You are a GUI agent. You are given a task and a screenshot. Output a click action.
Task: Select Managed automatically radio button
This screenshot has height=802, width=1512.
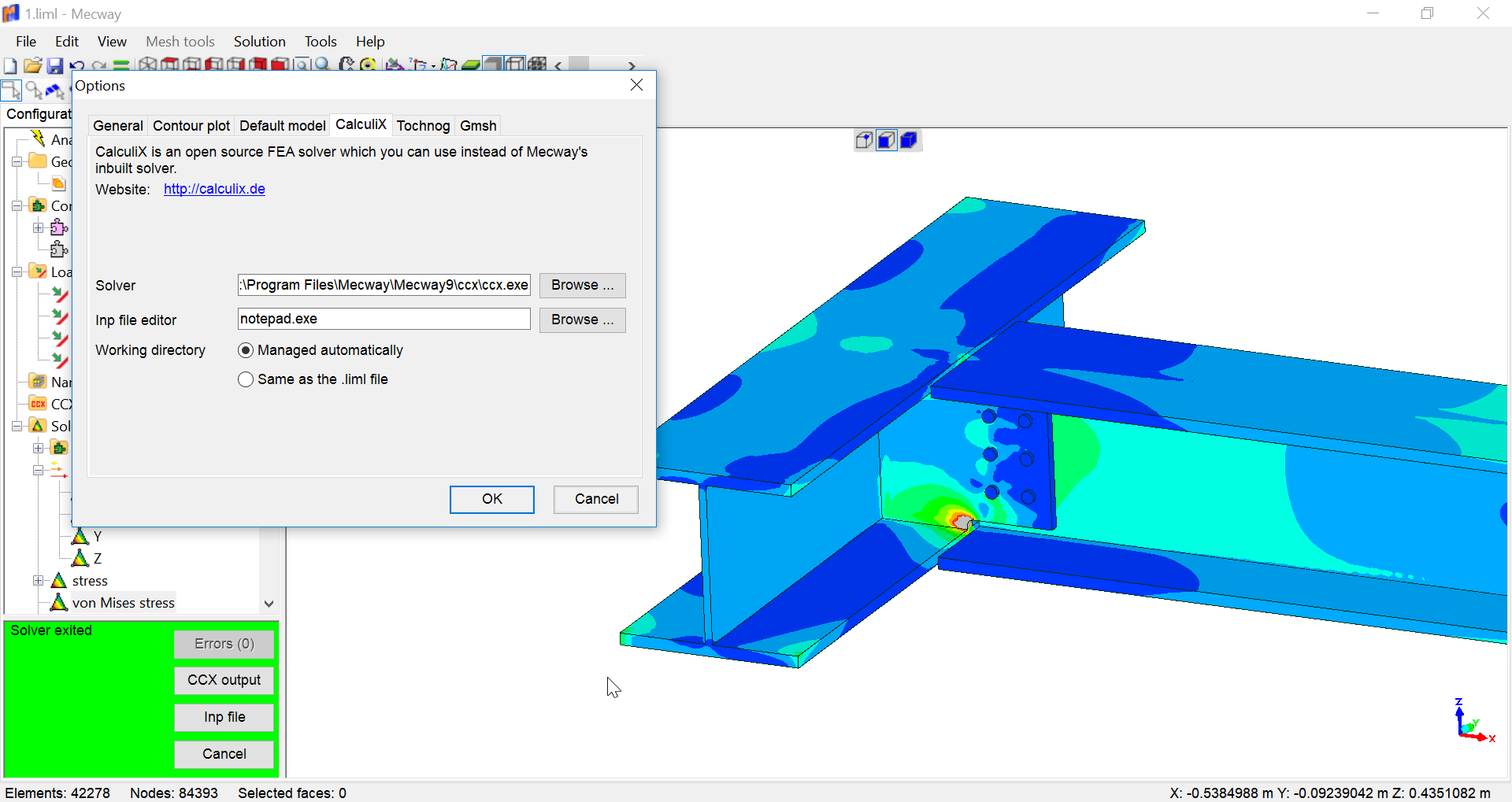(x=246, y=350)
